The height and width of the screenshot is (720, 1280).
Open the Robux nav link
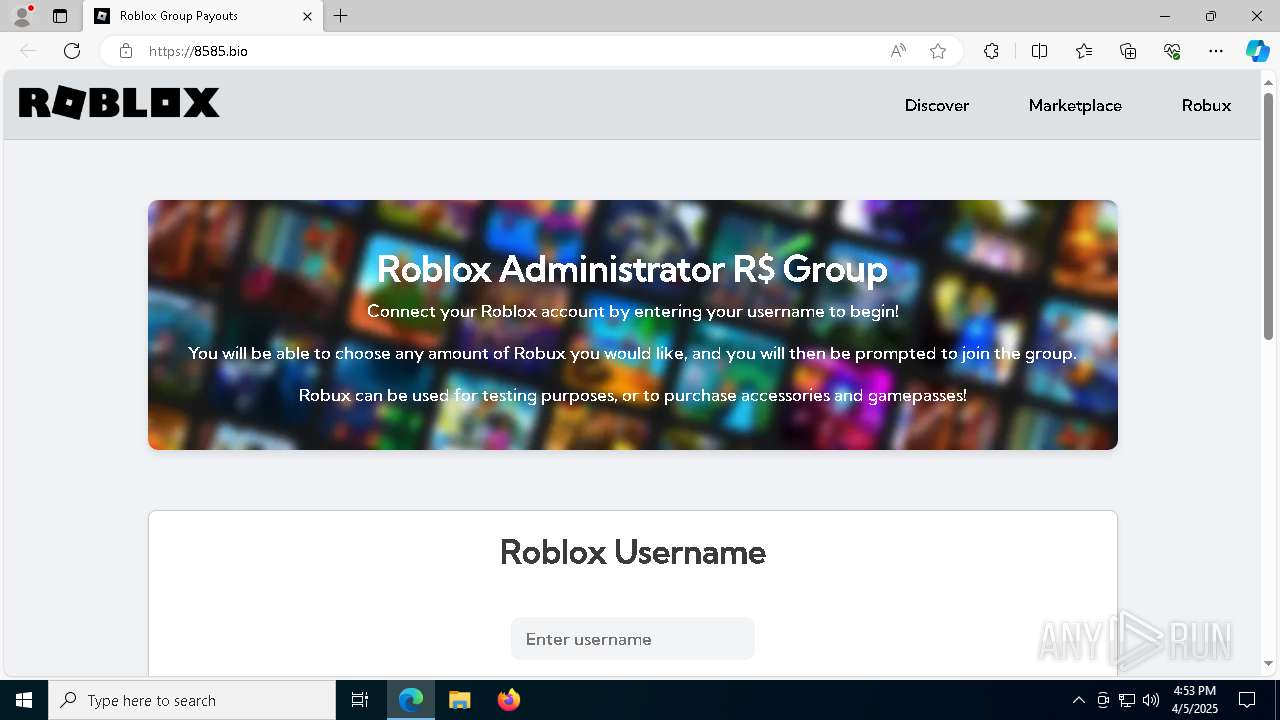coord(1206,105)
